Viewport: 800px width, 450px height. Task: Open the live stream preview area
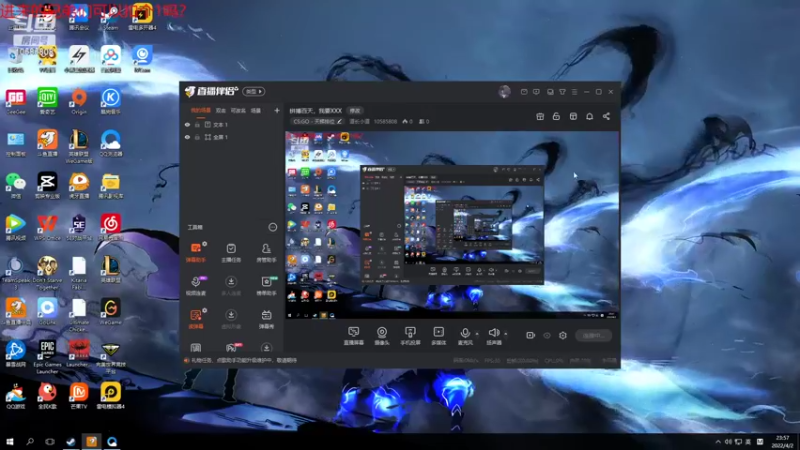click(452, 225)
